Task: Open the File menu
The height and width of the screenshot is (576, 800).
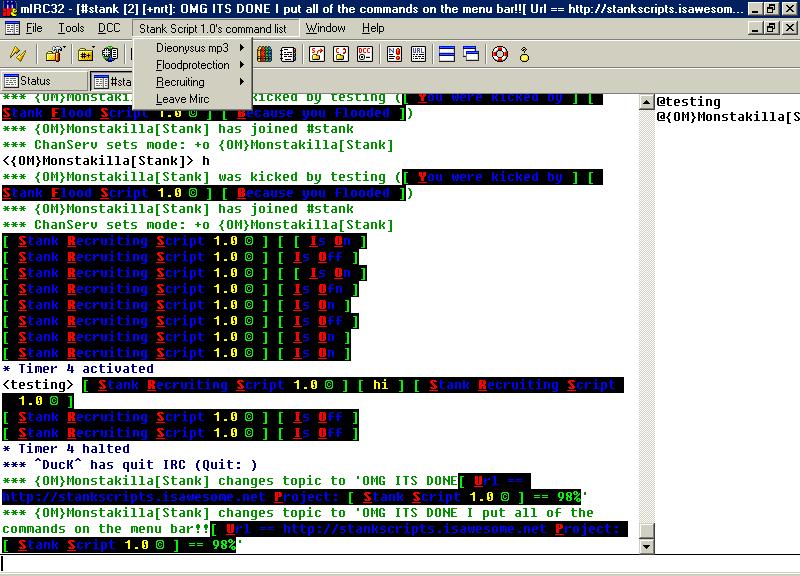Action: click(x=34, y=28)
